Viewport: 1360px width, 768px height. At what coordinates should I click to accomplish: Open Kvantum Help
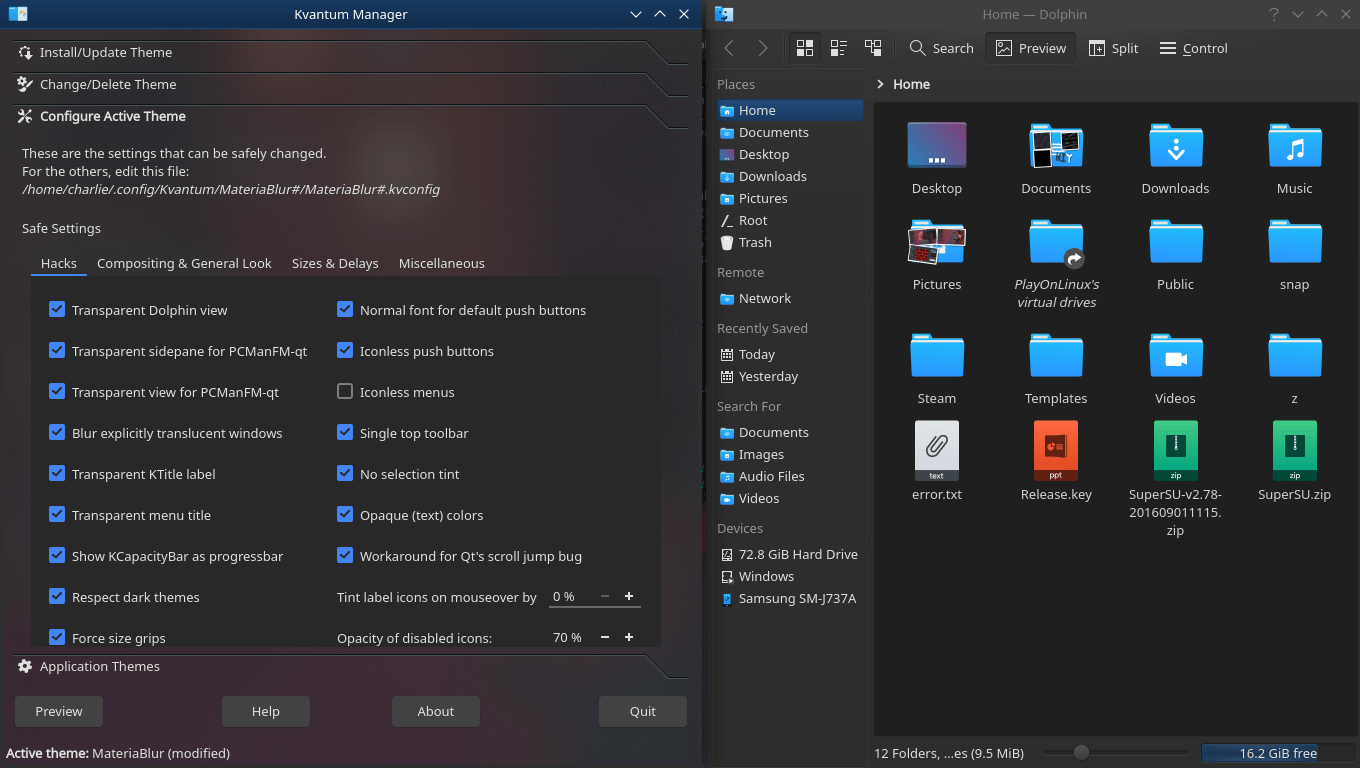[266, 711]
